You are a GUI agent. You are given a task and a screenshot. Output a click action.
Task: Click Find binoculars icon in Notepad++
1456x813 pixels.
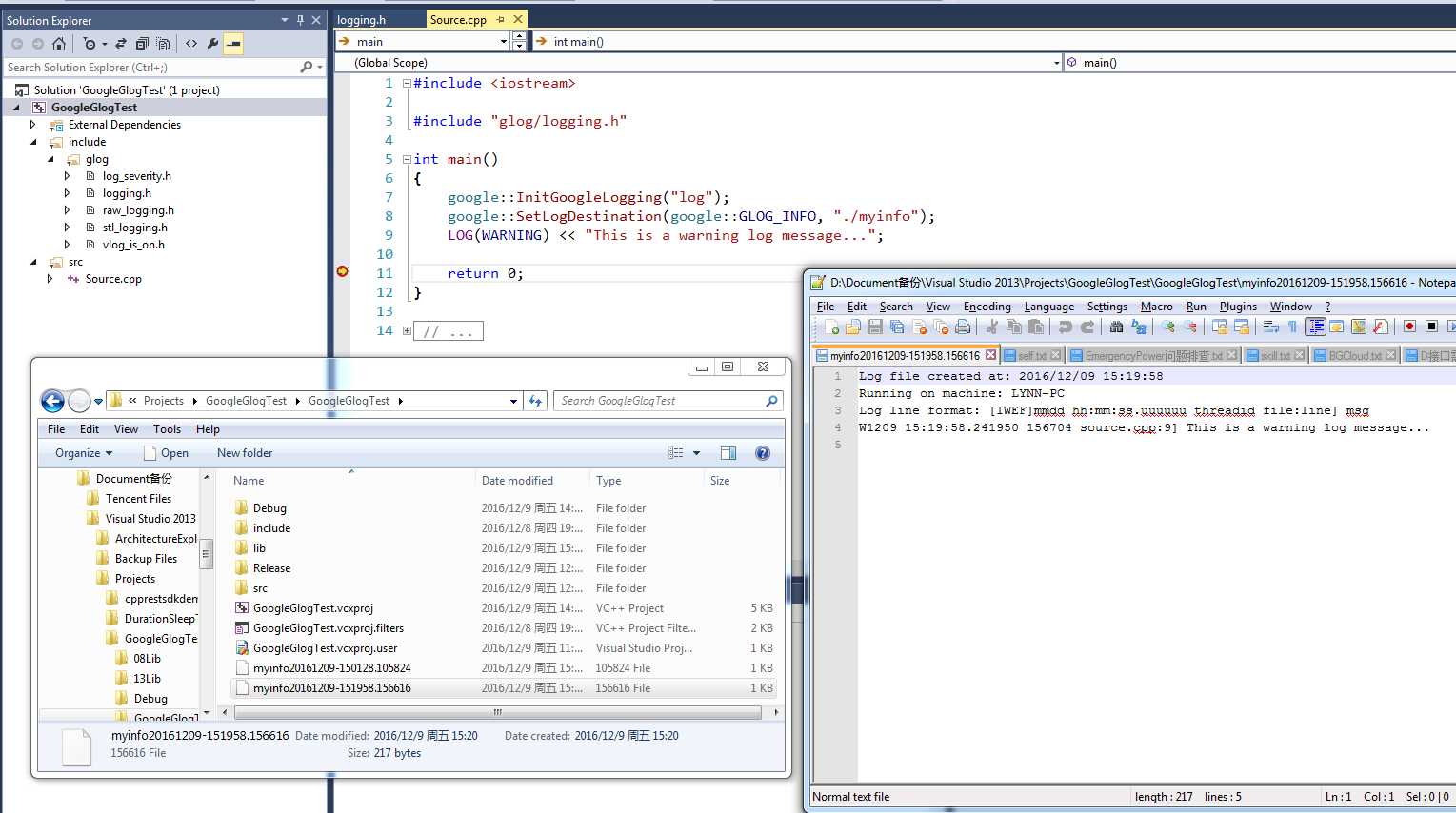pos(1117,327)
